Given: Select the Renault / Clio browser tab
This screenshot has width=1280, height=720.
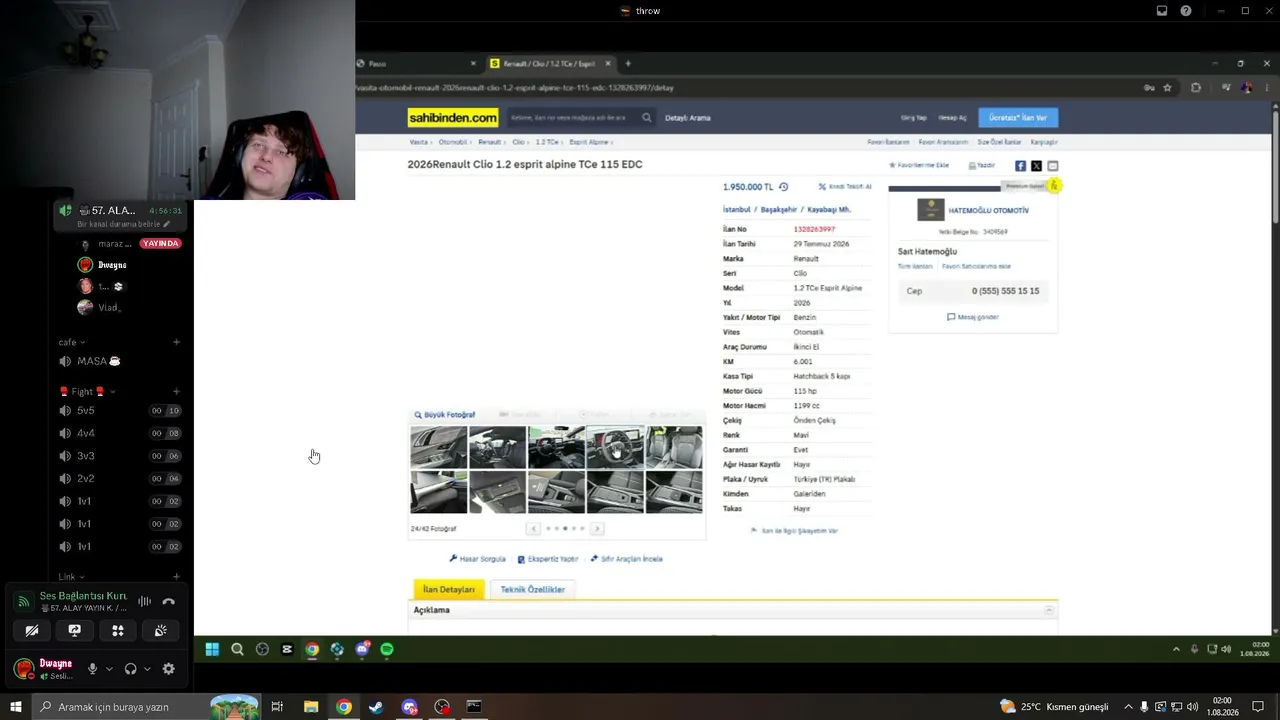Looking at the screenshot, I should 551,64.
